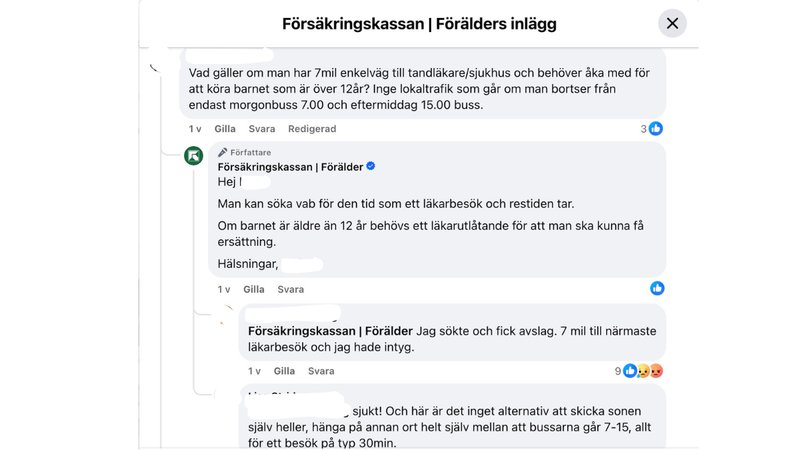800x450 pixels.
Task: Open reaction count 3 on the first comment
Action: click(643, 129)
